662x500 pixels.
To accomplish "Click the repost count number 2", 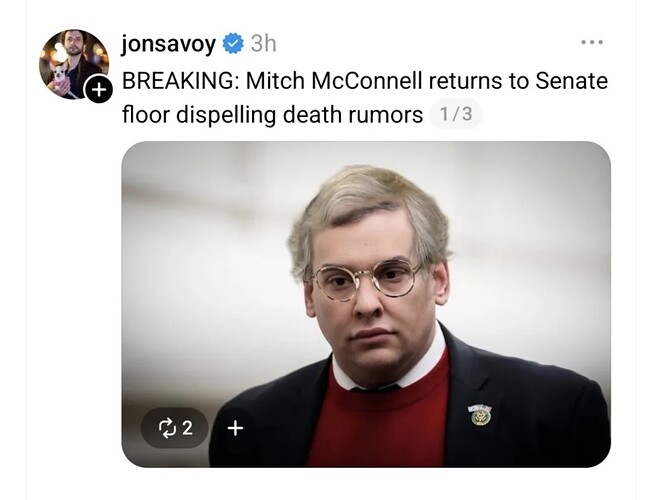I will 187,428.
